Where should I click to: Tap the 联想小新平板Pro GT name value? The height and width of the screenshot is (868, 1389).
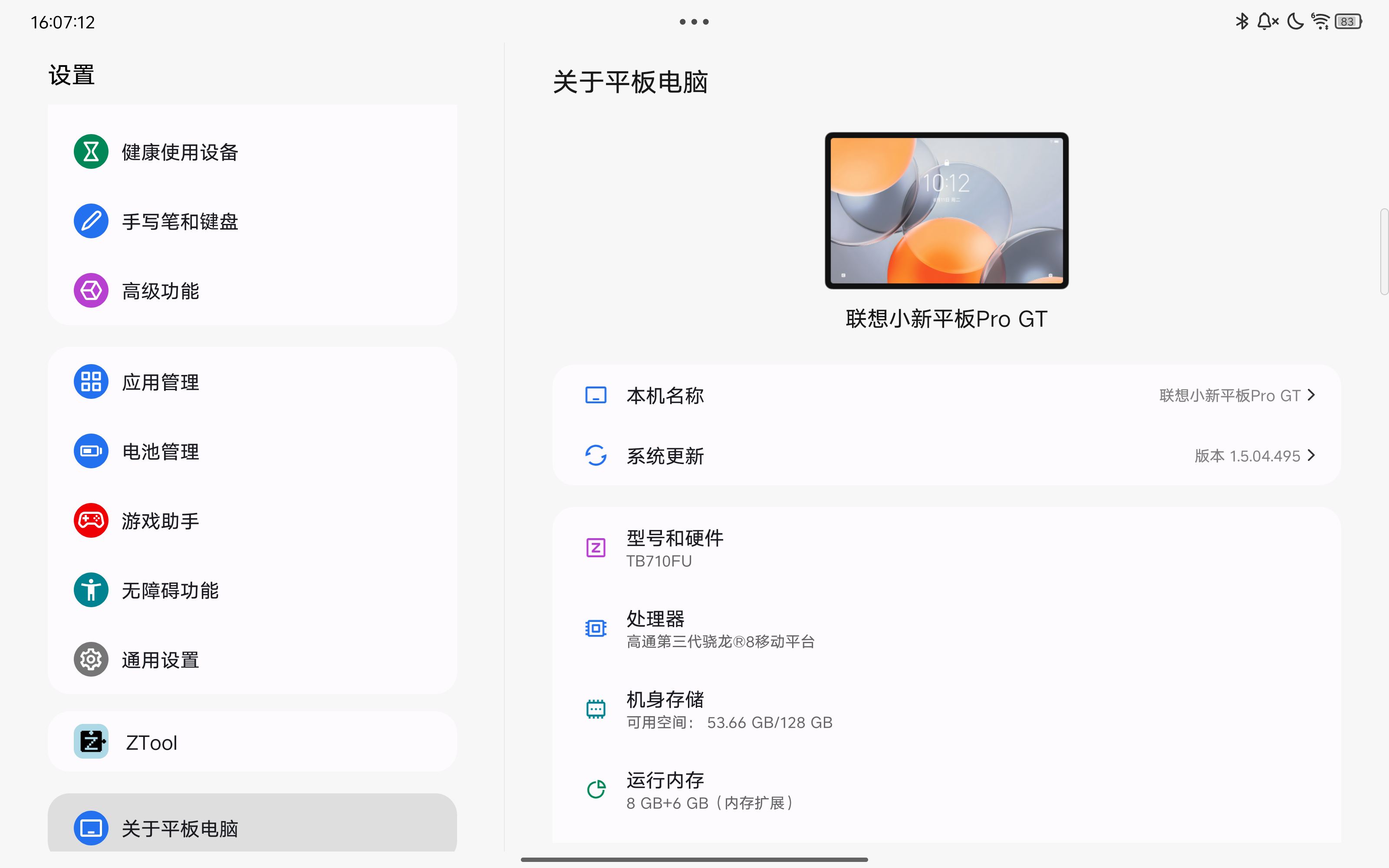pos(1229,395)
